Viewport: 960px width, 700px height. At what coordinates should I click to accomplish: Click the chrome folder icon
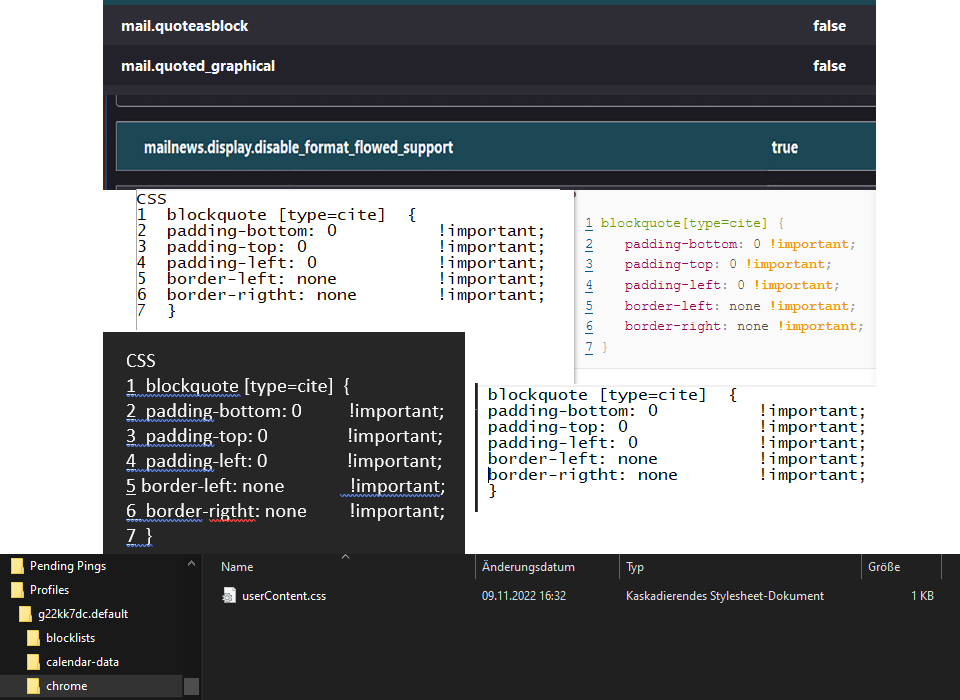coord(33,686)
